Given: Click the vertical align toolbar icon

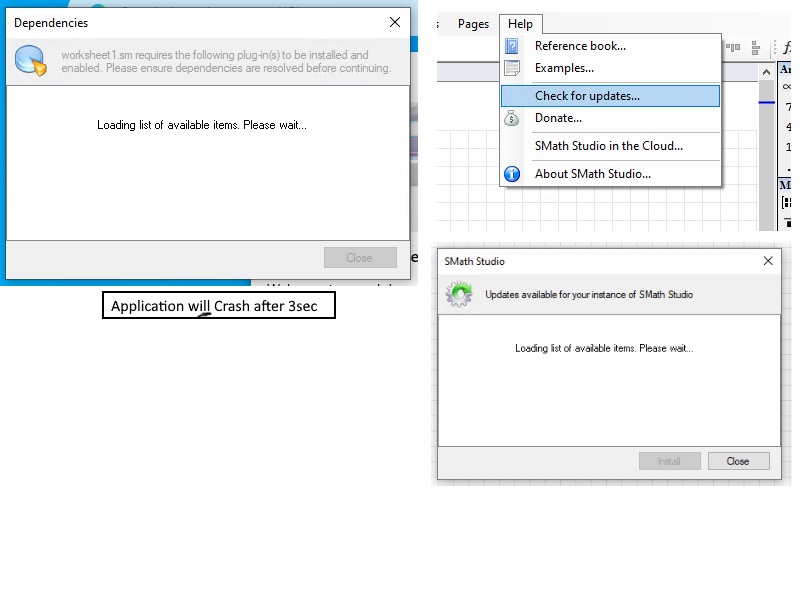Looking at the screenshot, I should click(755, 47).
